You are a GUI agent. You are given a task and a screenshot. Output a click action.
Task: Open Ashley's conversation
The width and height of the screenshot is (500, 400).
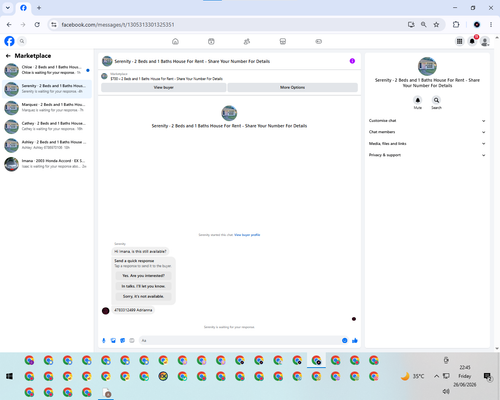click(x=47, y=145)
